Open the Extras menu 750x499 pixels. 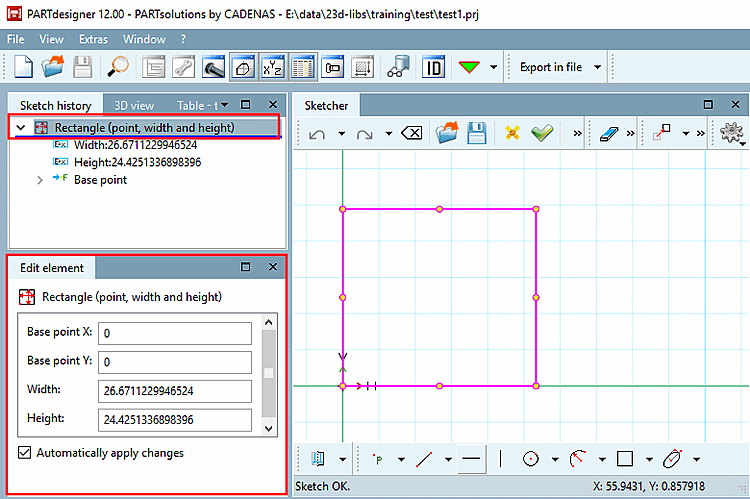pyautogui.click(x=93, y=39)
